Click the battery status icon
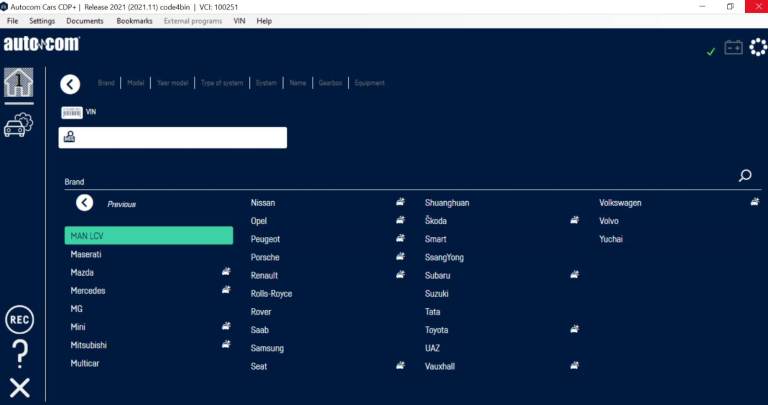The height and width of the screenshot is (405, 768). (x=733, y=48)
